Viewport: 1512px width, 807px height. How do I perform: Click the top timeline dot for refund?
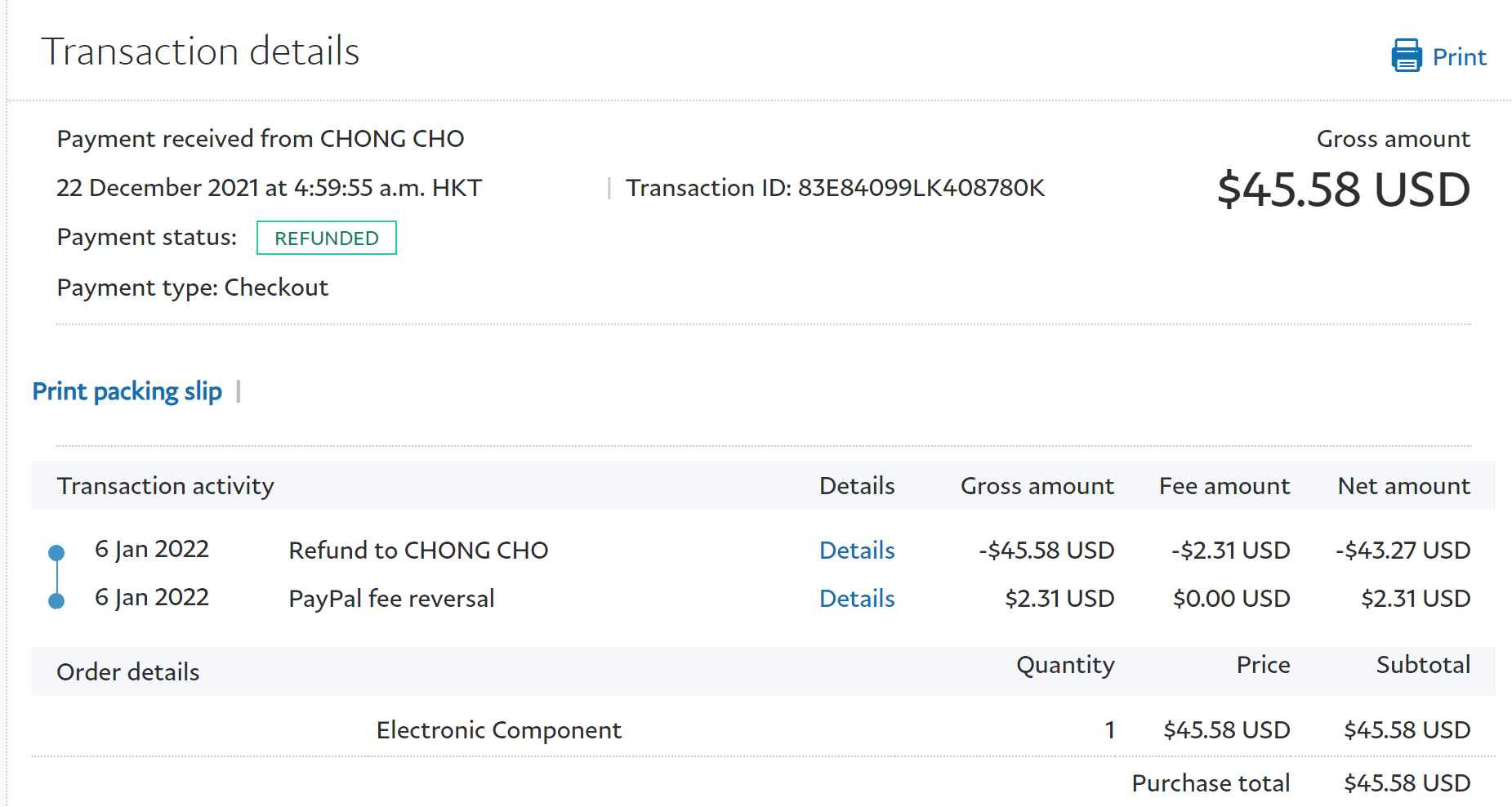click(56, 553)
